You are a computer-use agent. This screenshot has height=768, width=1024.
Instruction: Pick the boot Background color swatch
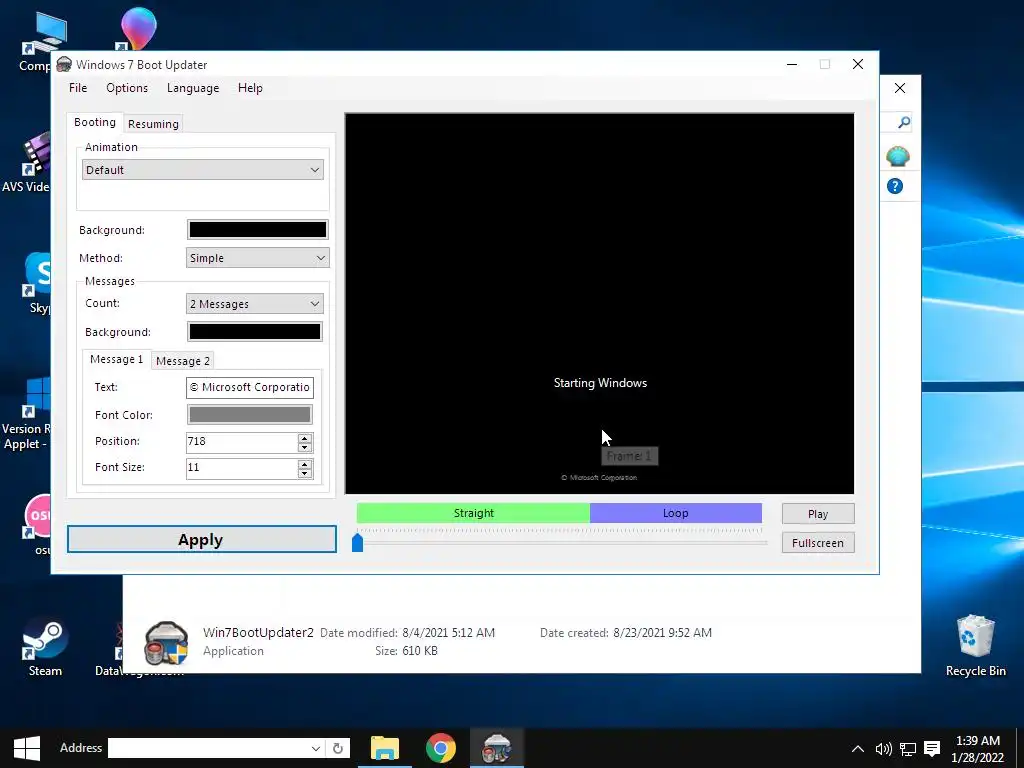click(x=257, y=229)
